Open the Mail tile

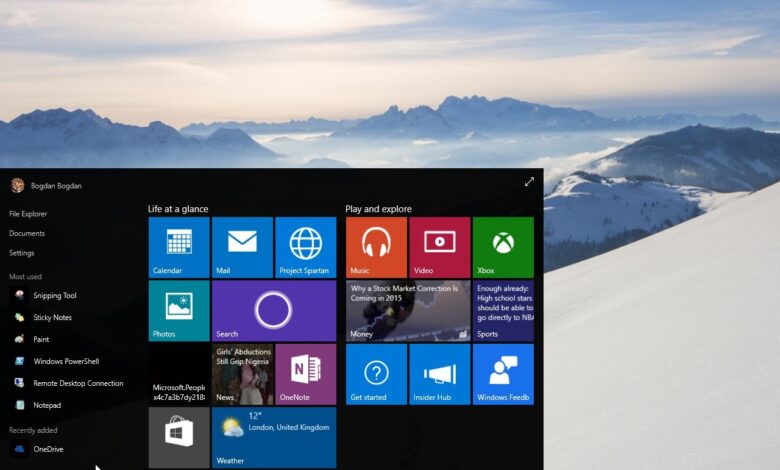(242, 247)
